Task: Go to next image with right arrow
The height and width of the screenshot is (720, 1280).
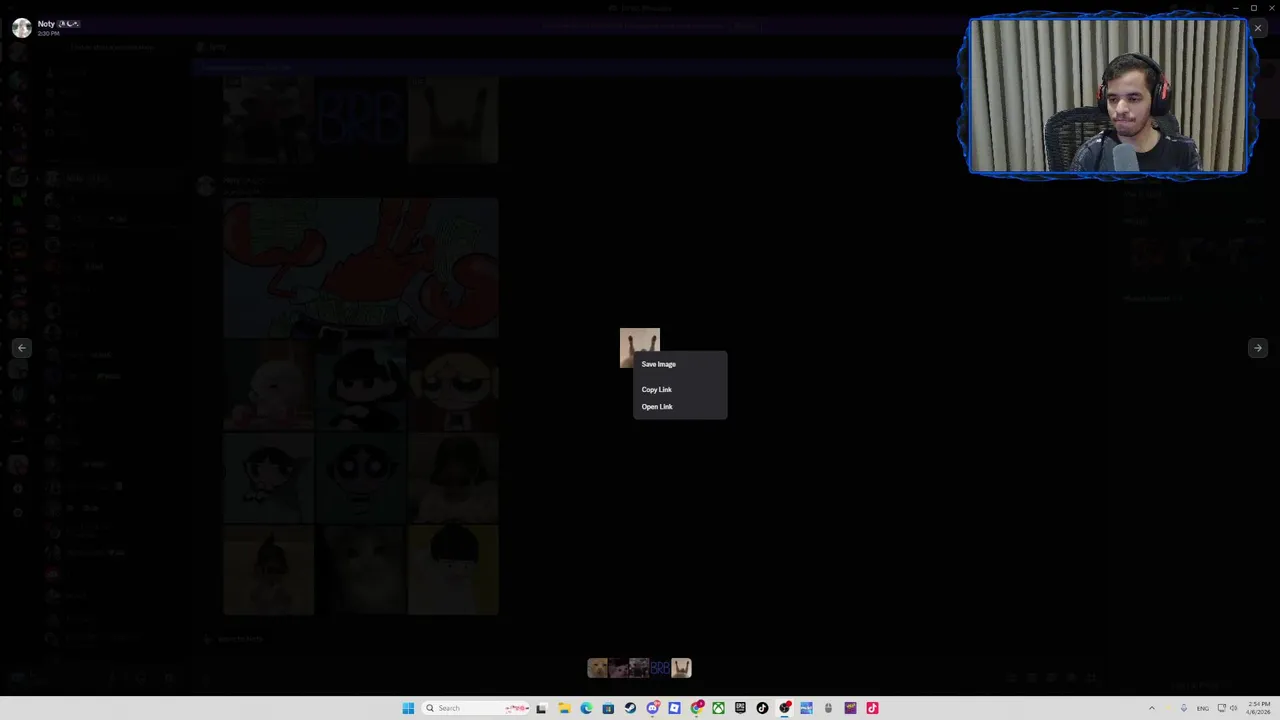Action: click(1258, 348)
